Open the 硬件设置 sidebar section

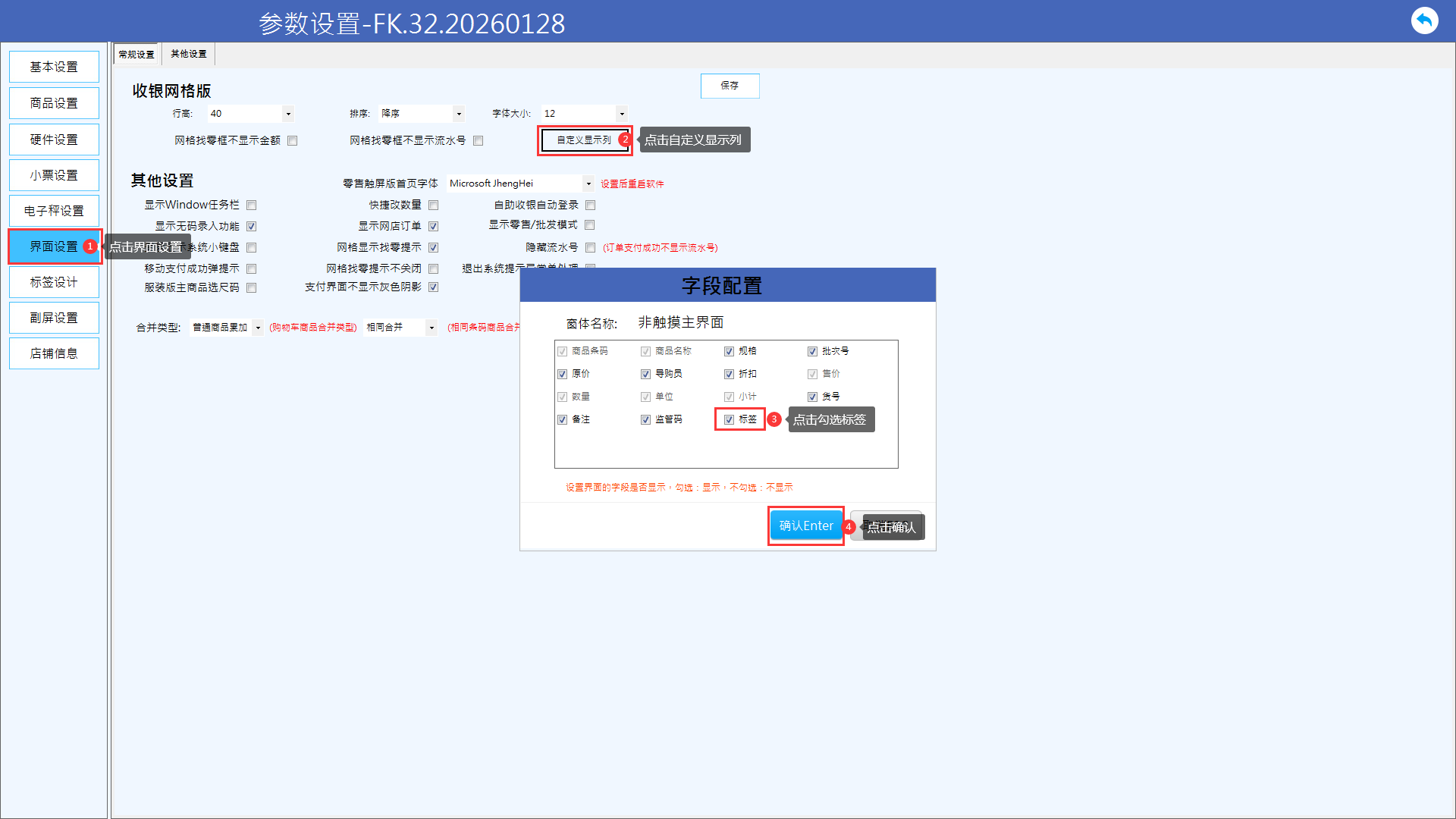tap(54, 140)
